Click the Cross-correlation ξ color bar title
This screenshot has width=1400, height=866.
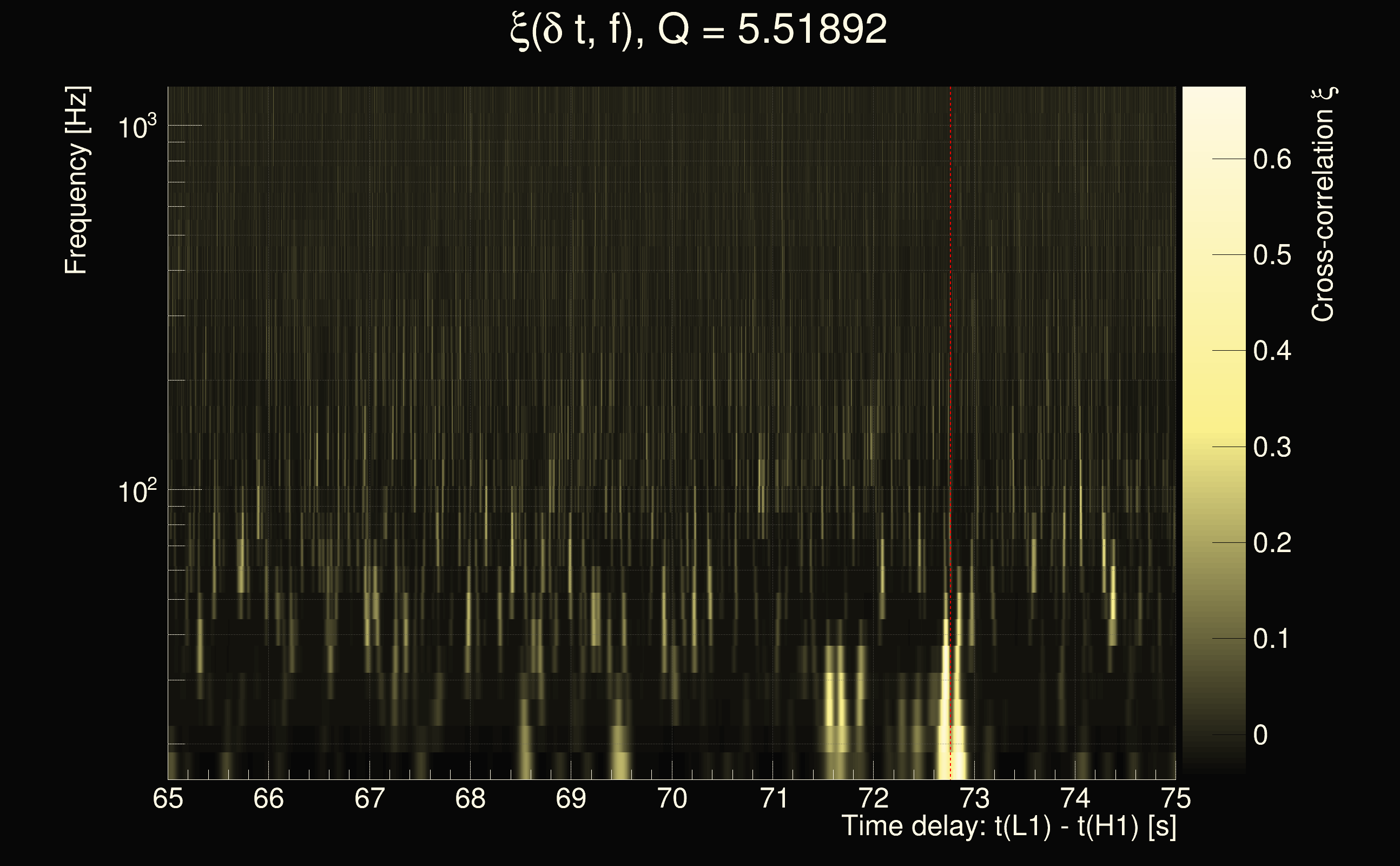pos(1323,204)
